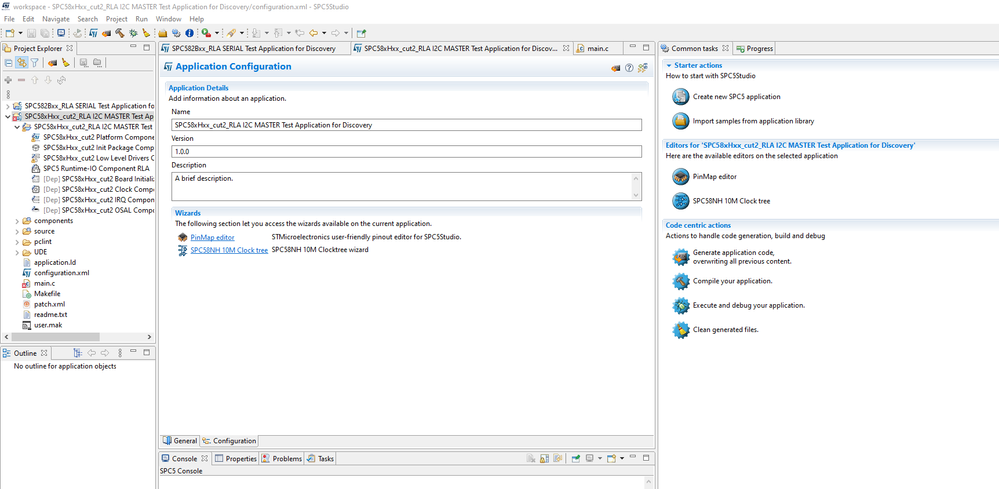The height and width of the screenshot is (489, 999).
Task: Open dropdown next to new wizard toolbar icon
Action: [20, 33]
